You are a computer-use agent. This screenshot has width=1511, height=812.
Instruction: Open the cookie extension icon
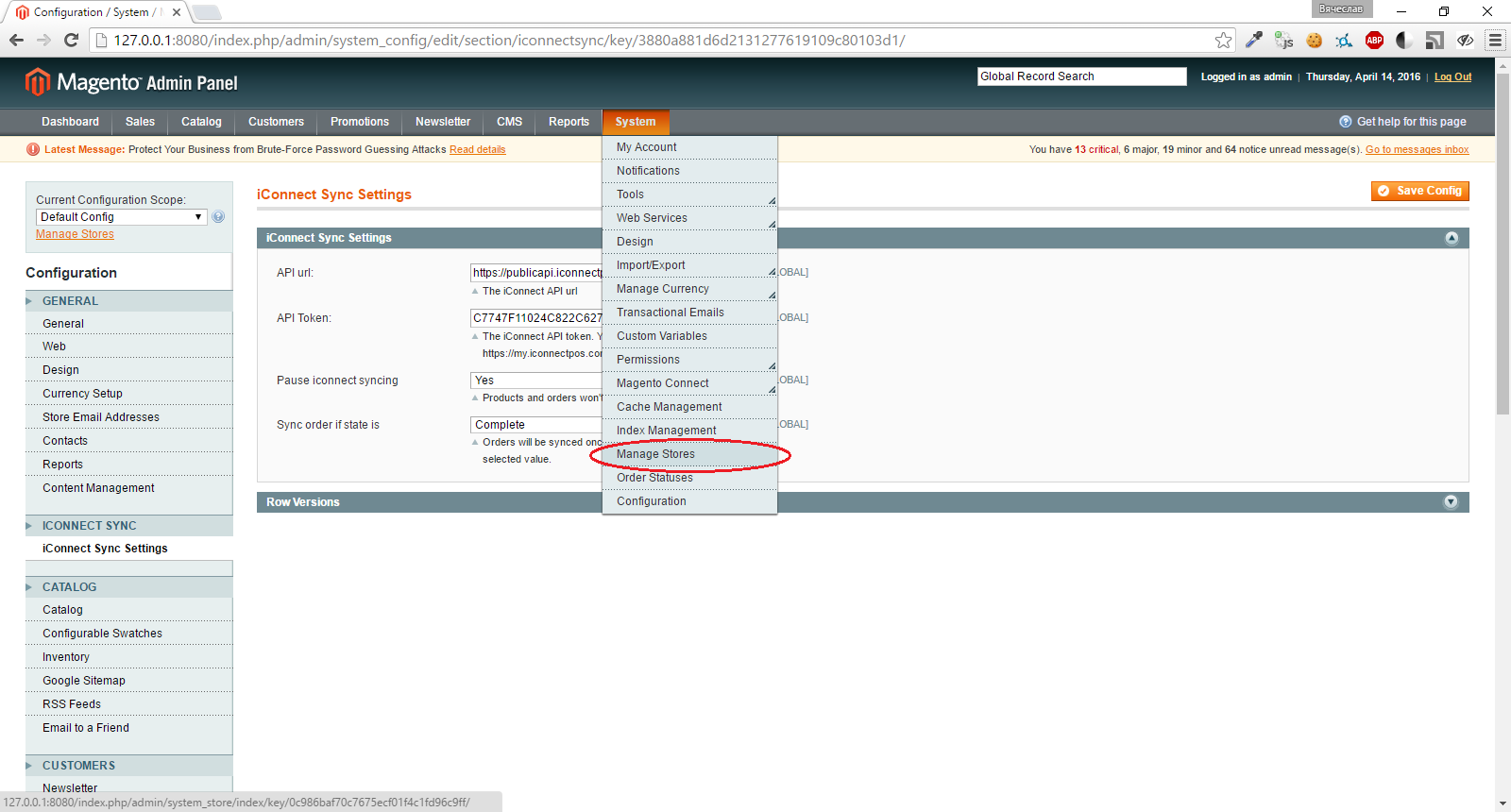pos(1315,40)
